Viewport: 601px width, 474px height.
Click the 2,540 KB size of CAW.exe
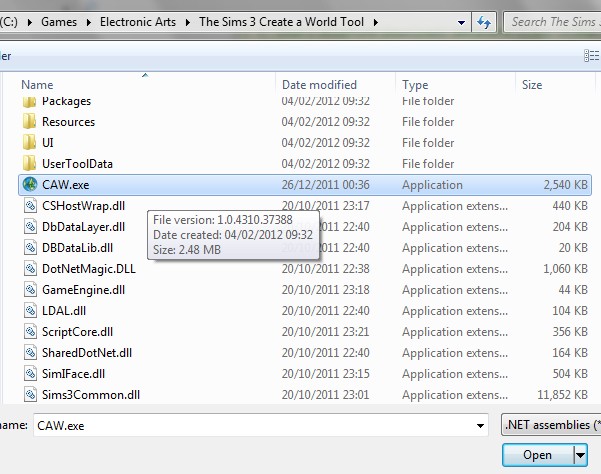coord(565,185)
